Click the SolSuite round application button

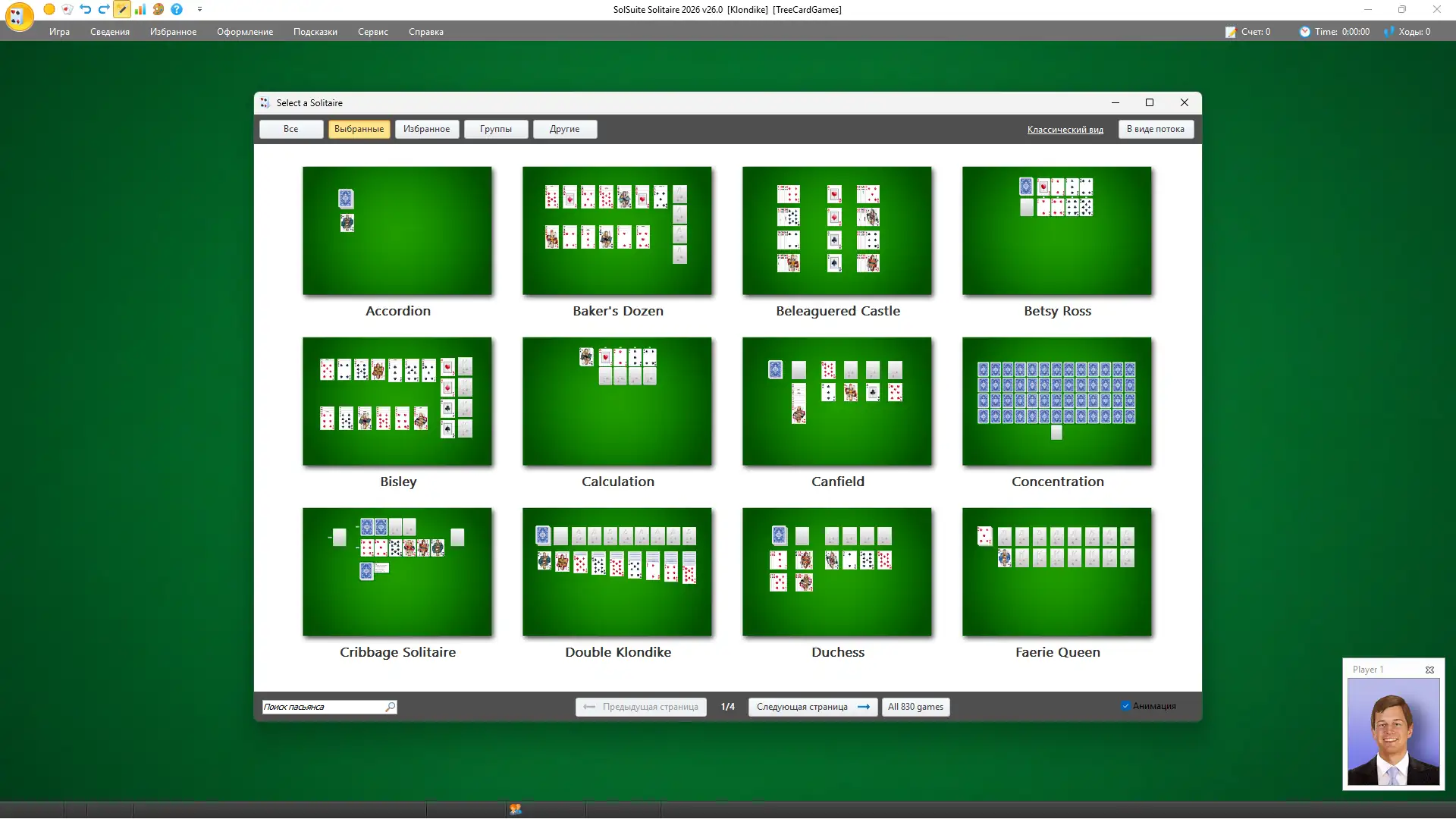[18, 17]
